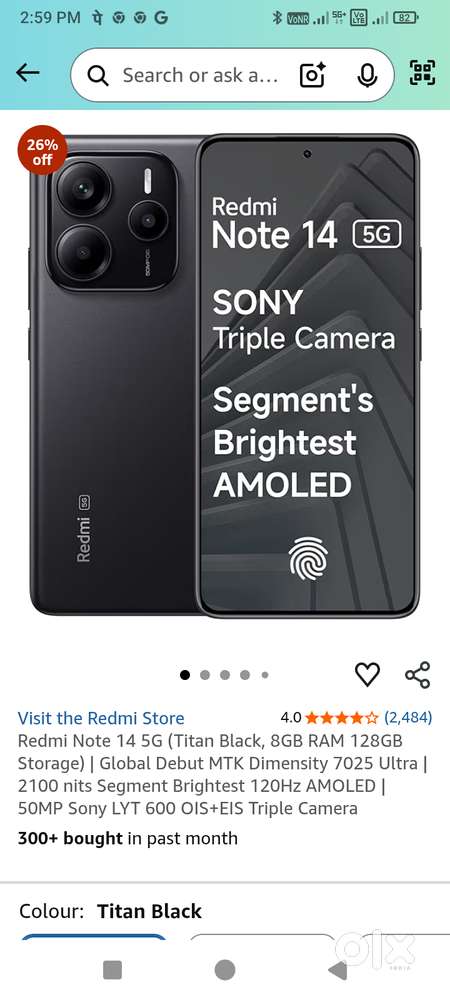Tap the share icon

pos(417,675)
